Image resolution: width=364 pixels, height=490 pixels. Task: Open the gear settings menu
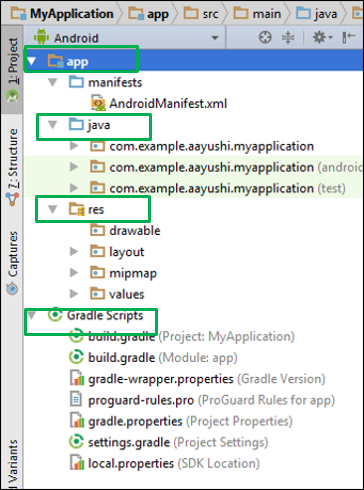pyautogui.click(x=322, y=37)
